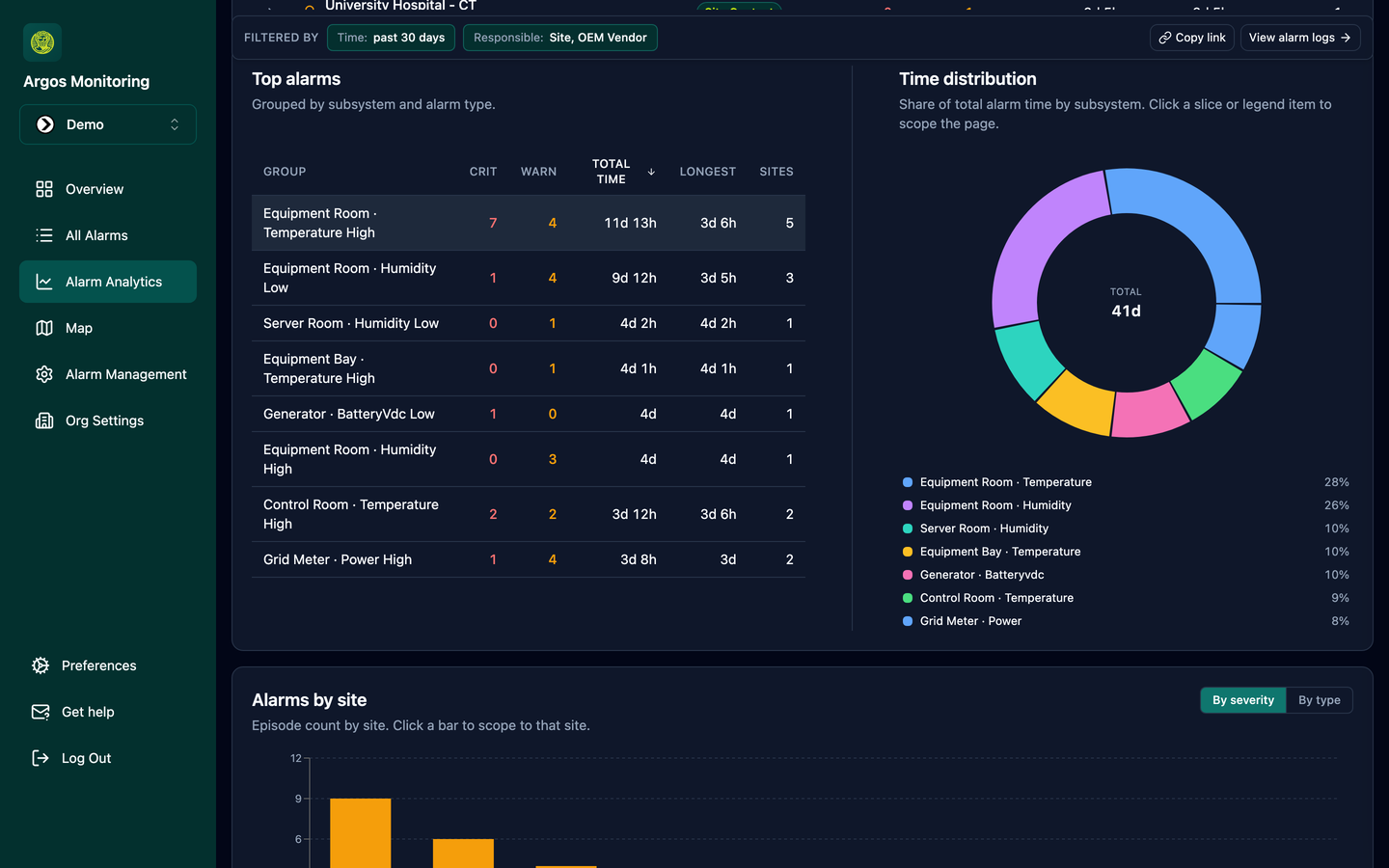Click the Demo play-circle icon

pos(45,124)
